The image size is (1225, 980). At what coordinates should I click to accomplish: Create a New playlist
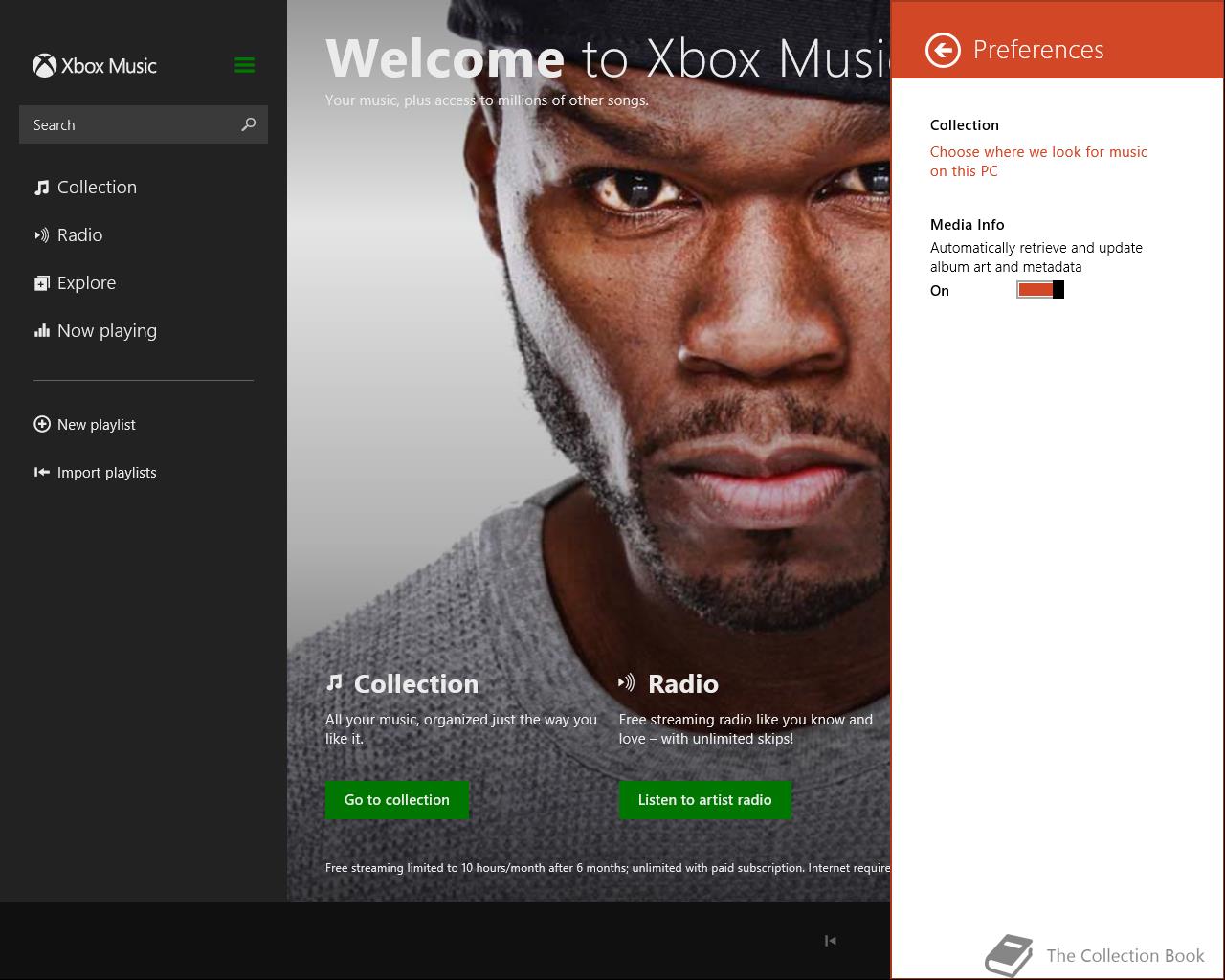pos(97,424)
